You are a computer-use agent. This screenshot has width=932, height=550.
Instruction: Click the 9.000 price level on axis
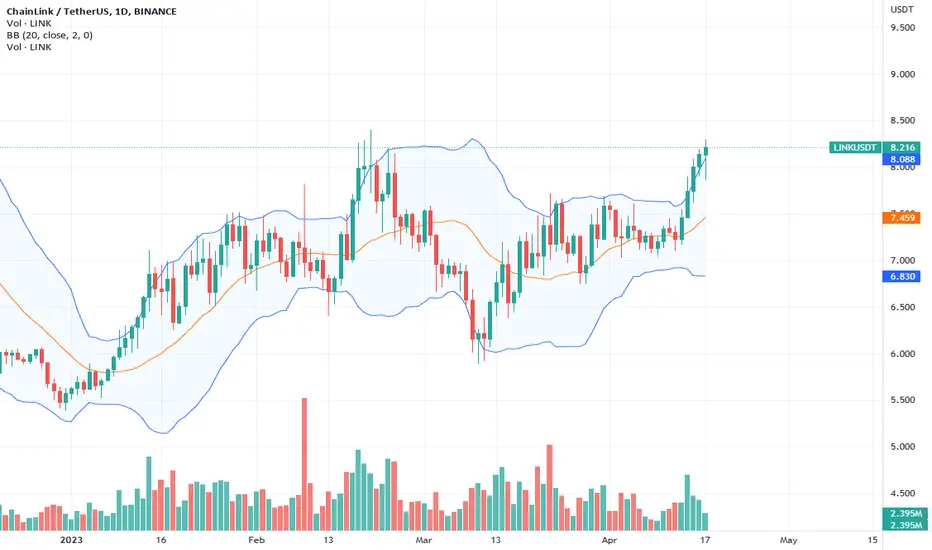pos(903,74)
